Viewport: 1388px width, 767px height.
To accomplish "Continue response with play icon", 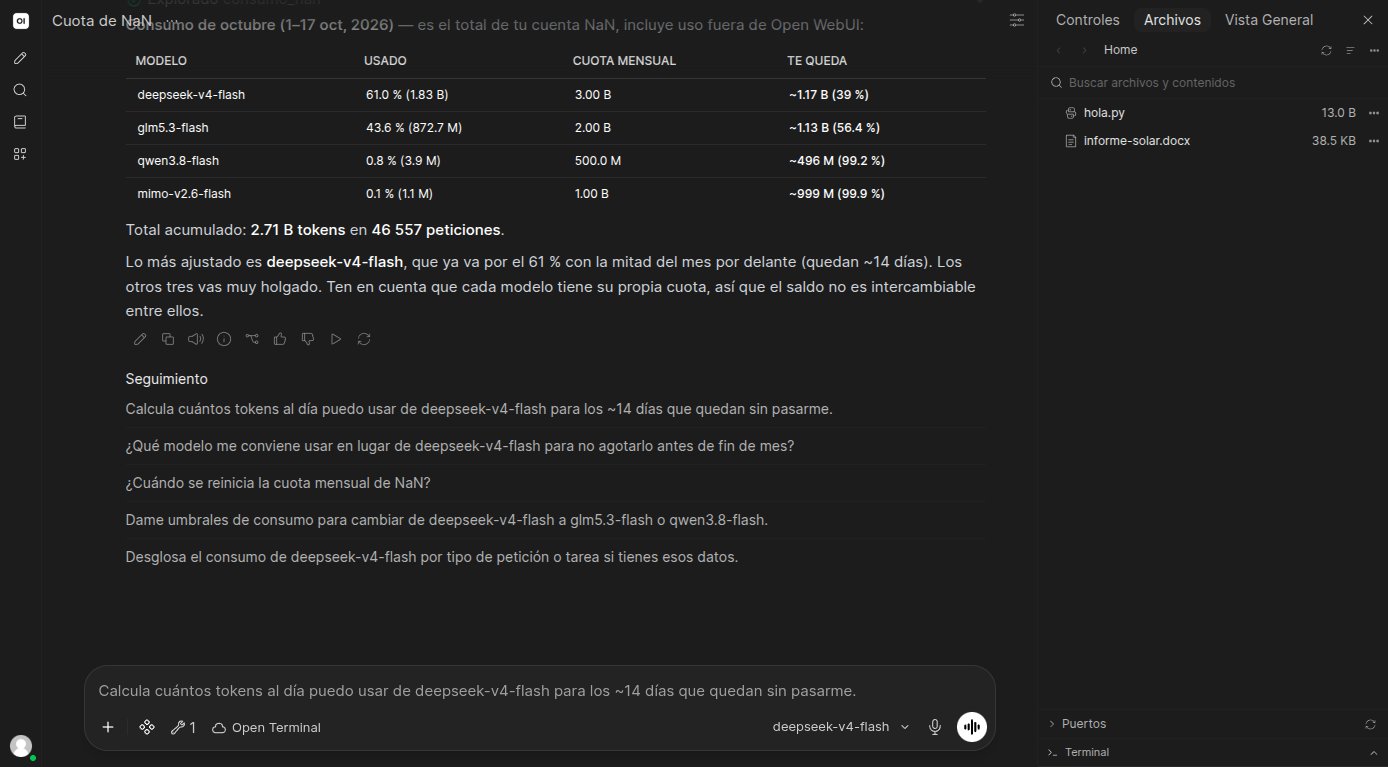I will pyautogui.click(x=336, y=339).
